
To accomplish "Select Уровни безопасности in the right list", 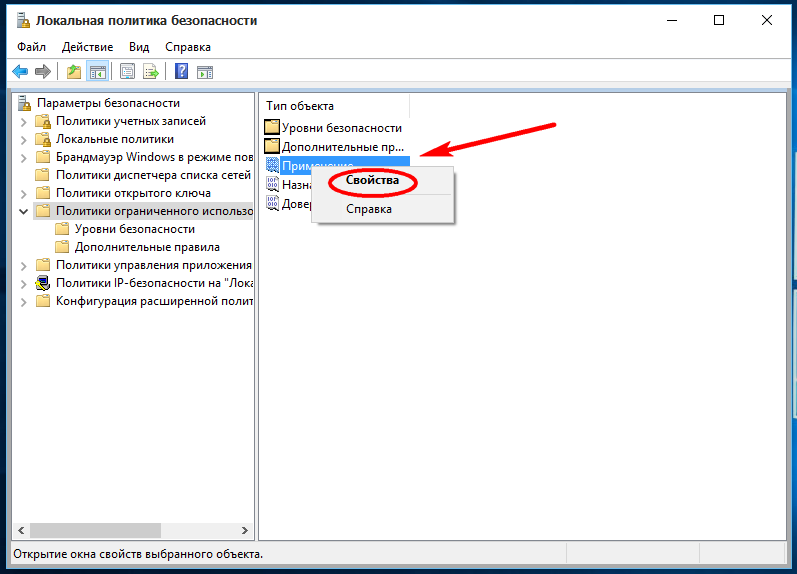I will (x=342, y=128).
